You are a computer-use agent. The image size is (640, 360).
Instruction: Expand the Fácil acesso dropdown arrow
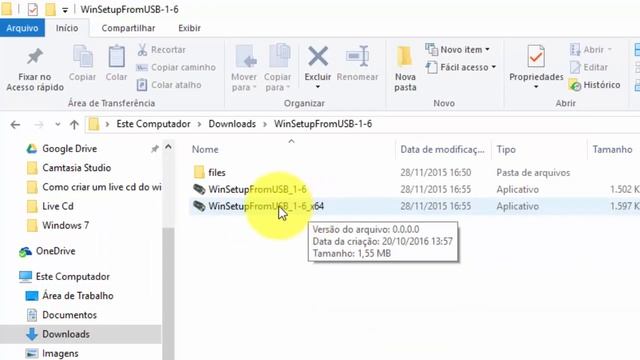(494, 67)
